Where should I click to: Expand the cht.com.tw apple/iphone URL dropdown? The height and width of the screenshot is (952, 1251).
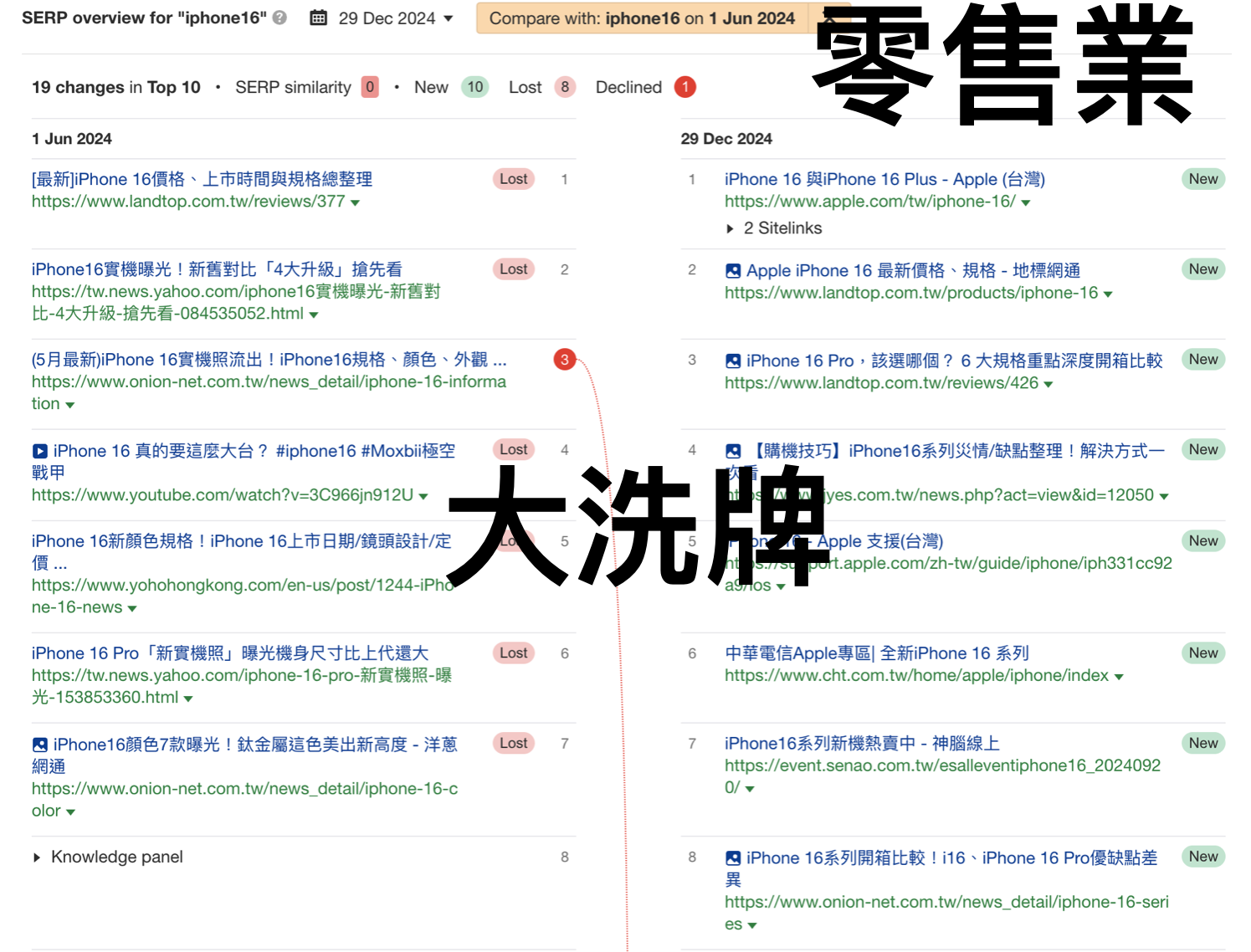[1119, 677]
